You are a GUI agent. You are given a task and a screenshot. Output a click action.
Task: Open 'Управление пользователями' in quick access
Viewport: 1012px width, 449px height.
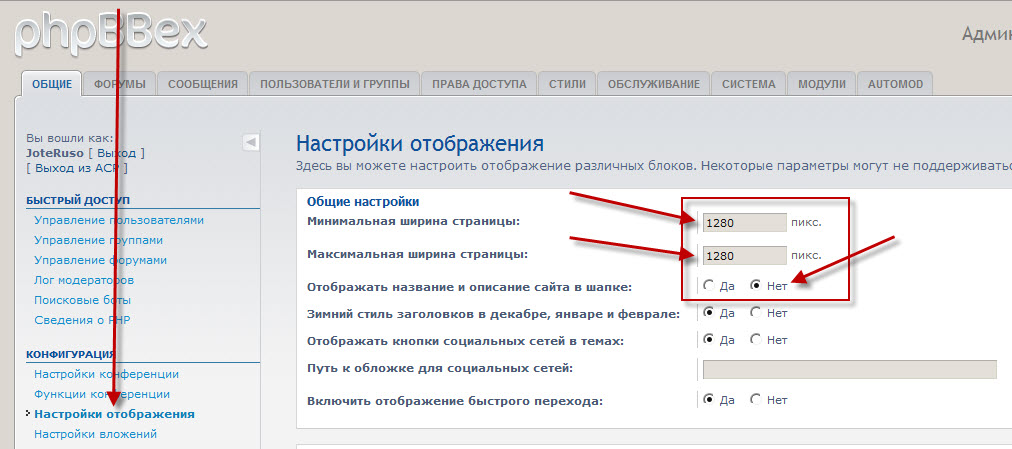coord(118,220)
